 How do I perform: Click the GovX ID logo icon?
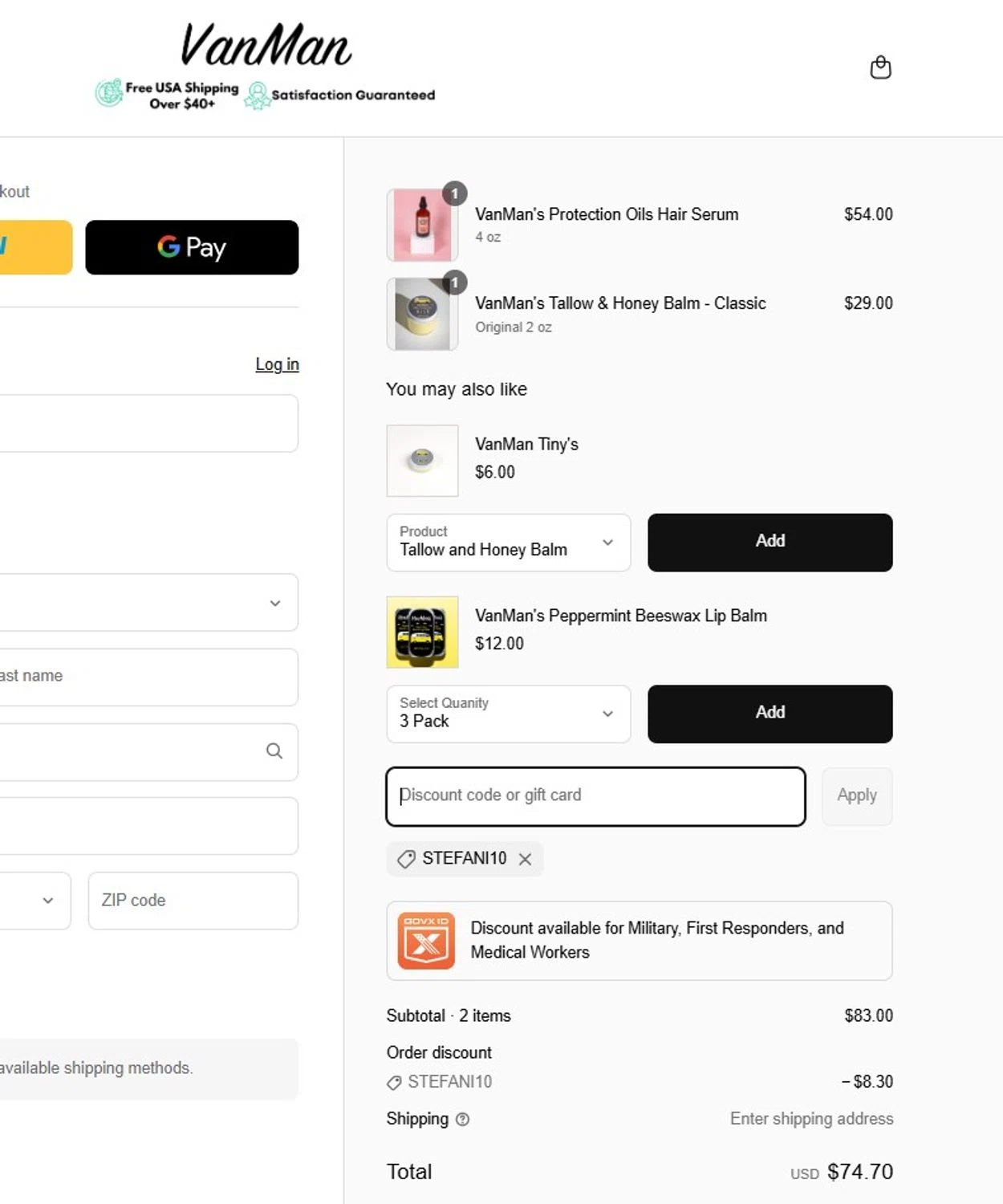click(x=426, y=941)
